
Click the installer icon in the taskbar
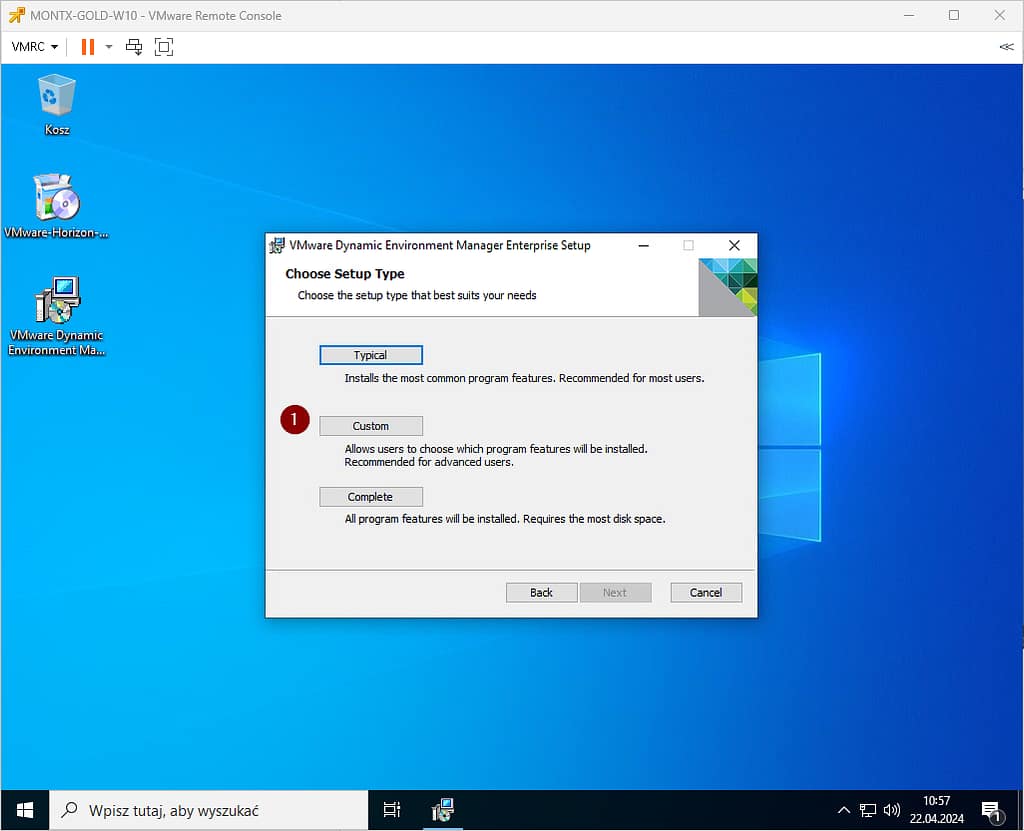[x=442, y=810]
